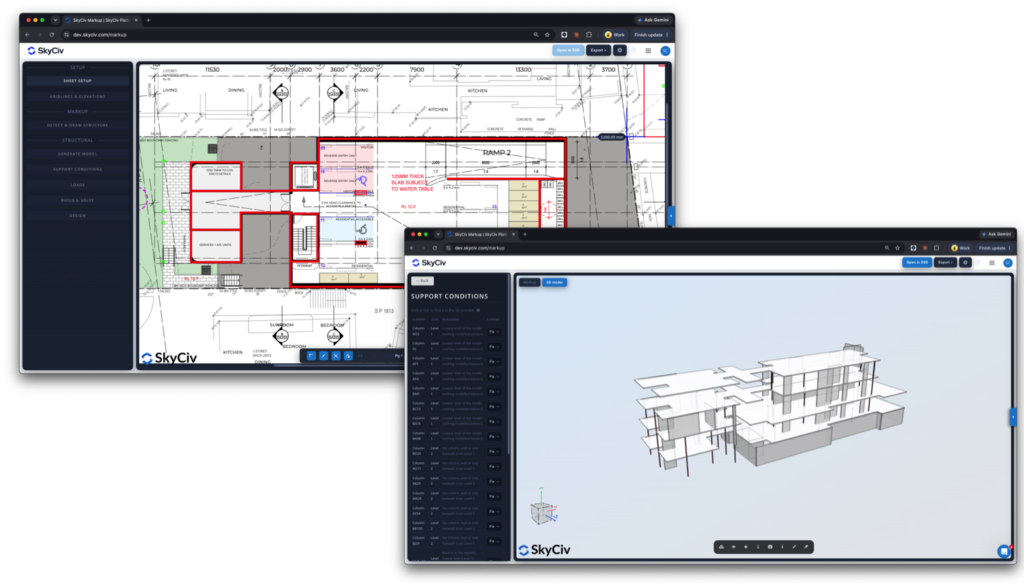Expand the blue side panel handle in the markup window
The image size is (1024, 588).
click(671, 215)
